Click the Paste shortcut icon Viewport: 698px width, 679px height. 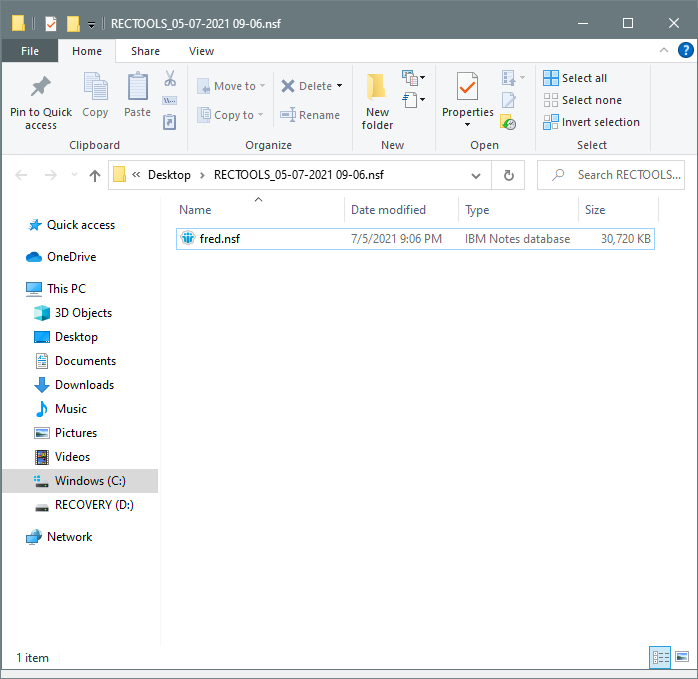pyautogui.click(x=170, y=122)
